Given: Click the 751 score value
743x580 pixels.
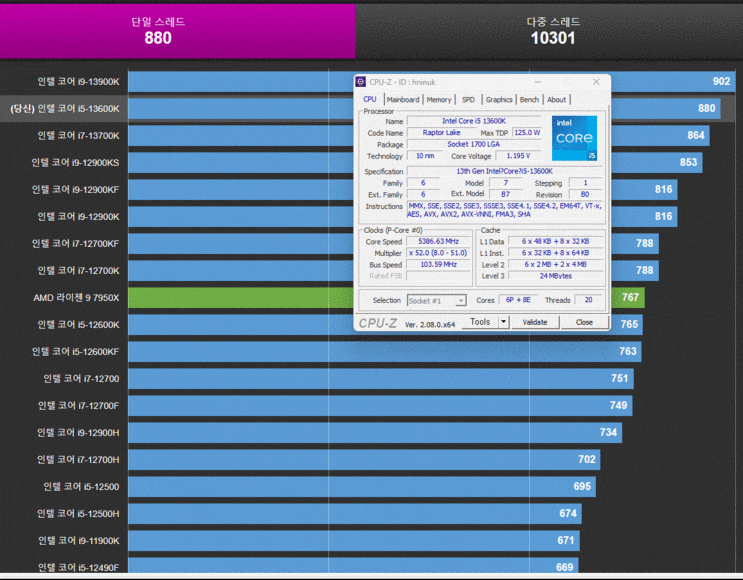Looking at the screenshot, I should pyautogui.click(x=619, y=379).
